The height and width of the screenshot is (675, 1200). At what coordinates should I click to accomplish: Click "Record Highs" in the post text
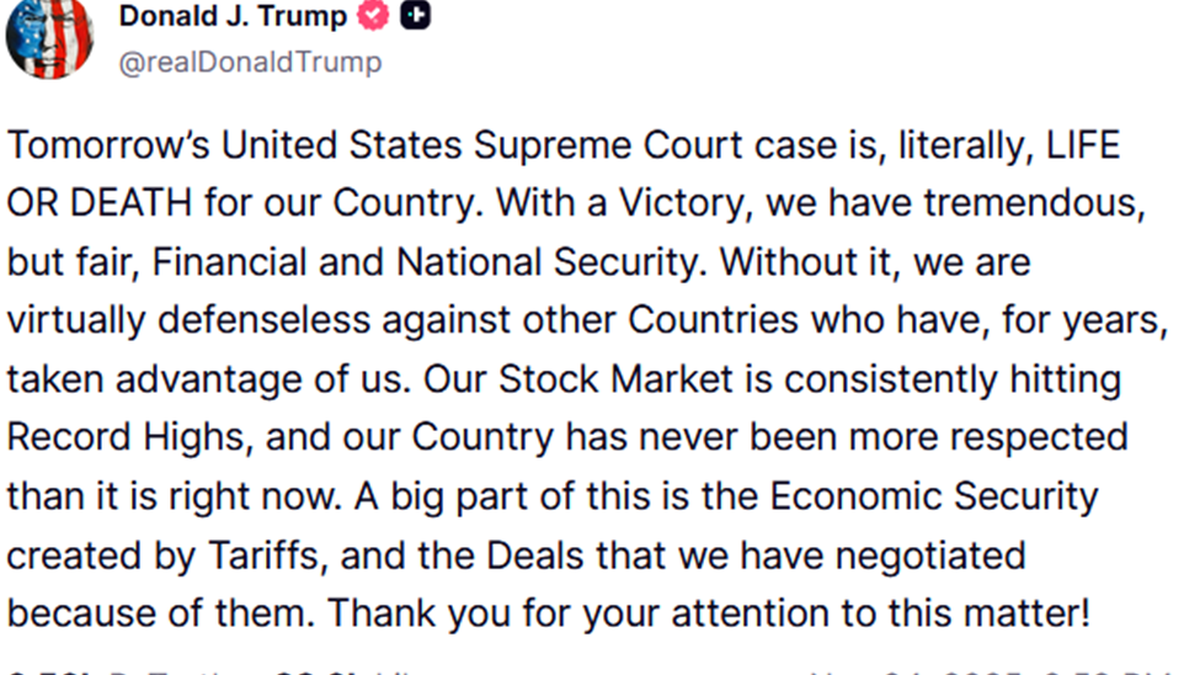coord(128,438)
